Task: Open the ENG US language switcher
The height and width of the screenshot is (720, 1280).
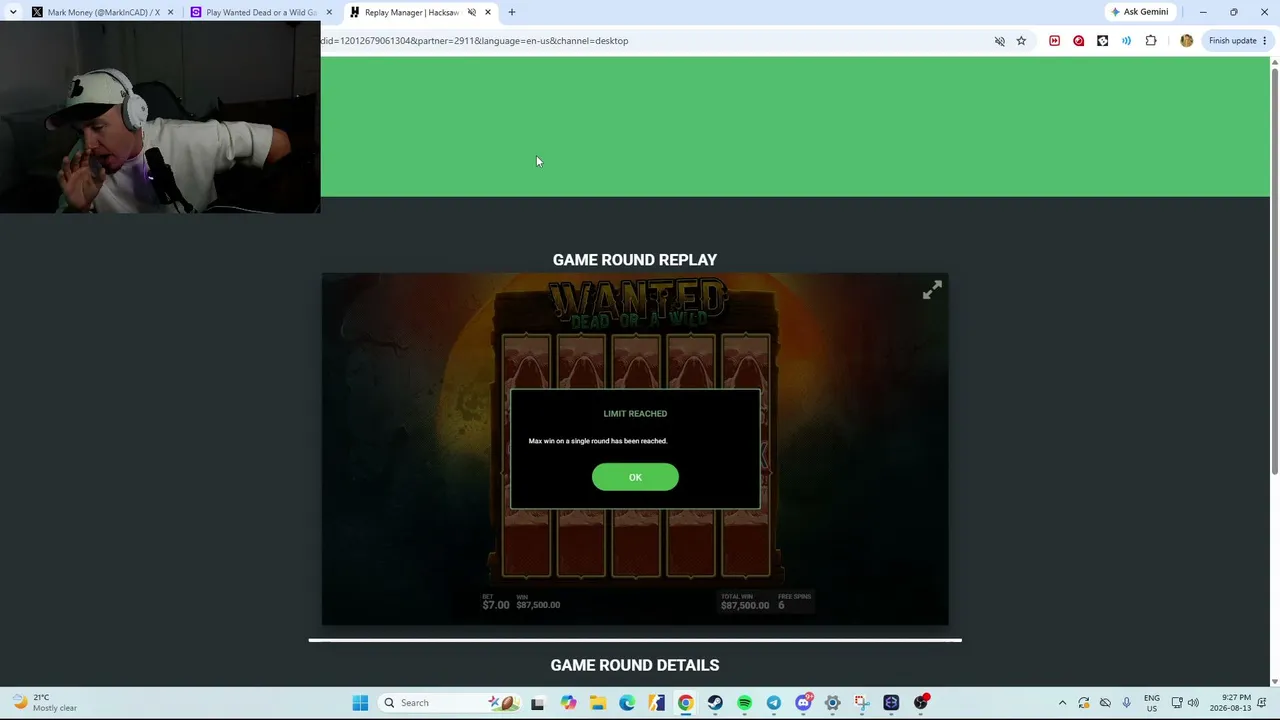Action: pyautogui.click(x=1152, y=703)
